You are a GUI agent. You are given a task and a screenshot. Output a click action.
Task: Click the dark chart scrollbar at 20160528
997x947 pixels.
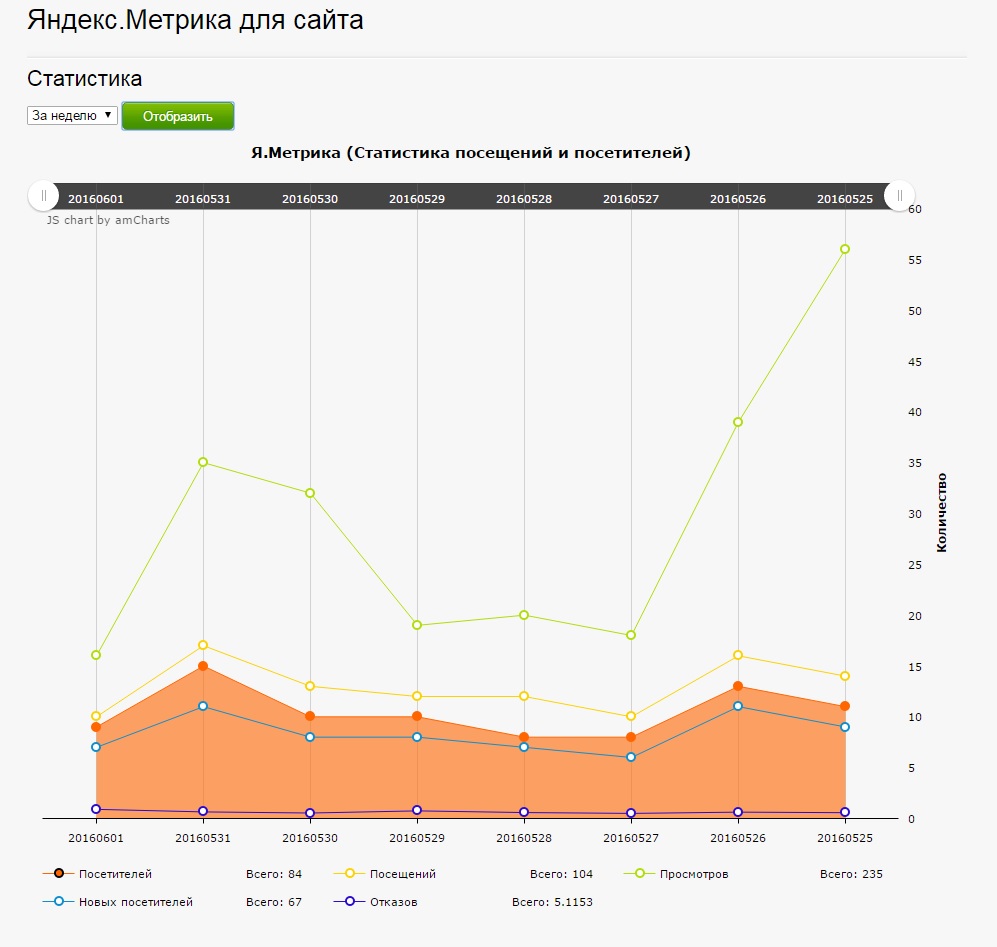[x=524, y=198]
